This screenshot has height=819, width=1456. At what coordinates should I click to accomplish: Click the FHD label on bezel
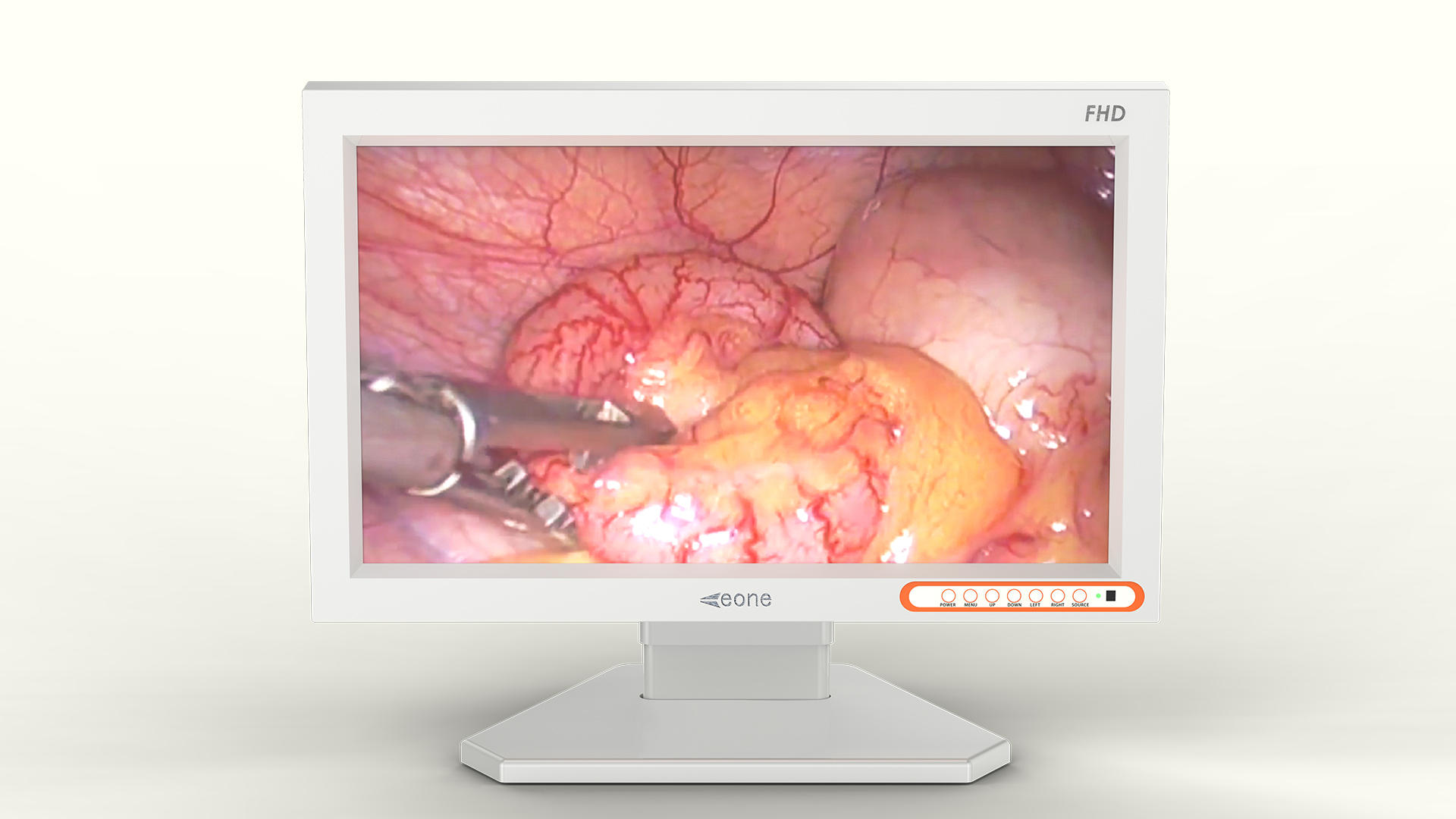coord(1104,114)
